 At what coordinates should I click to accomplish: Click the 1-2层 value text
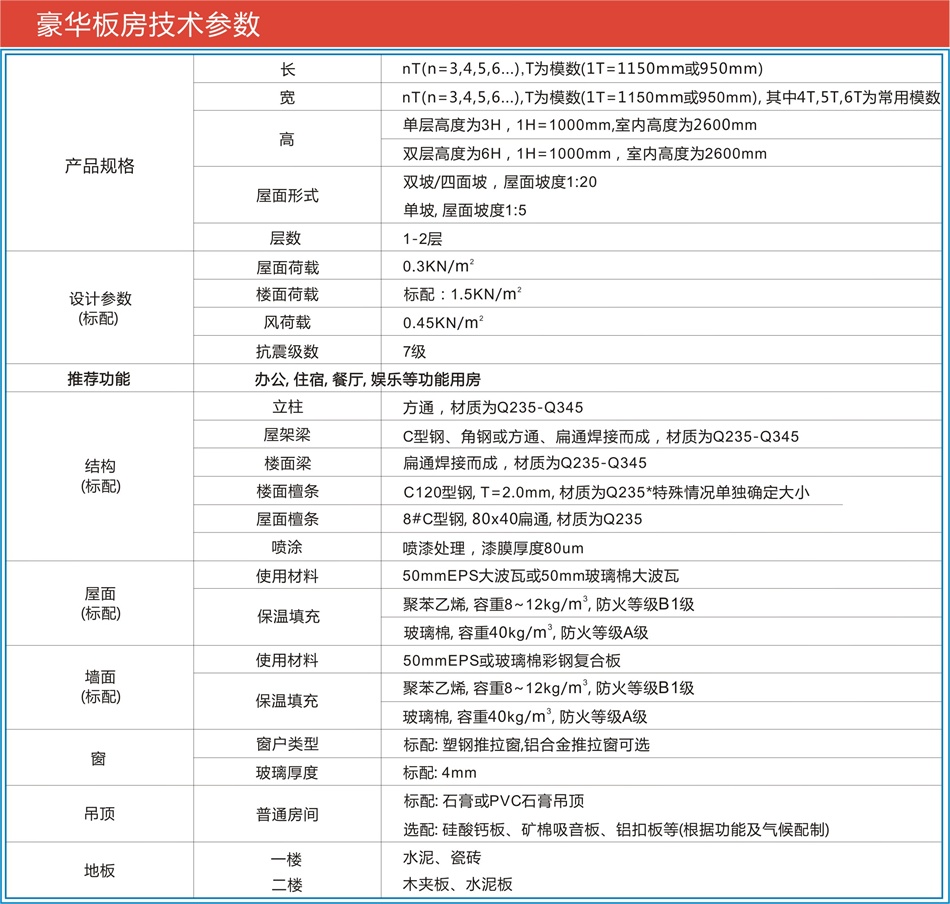click(422, 239)
